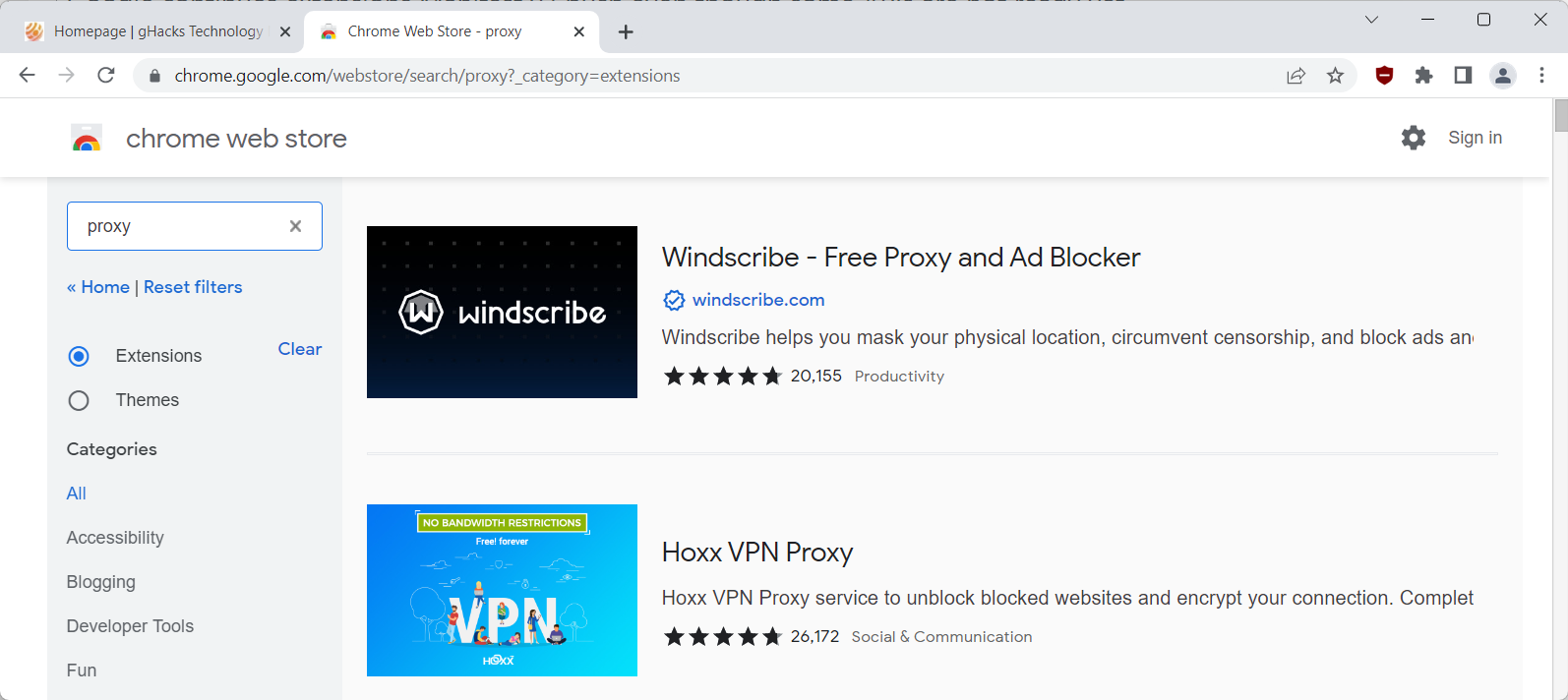The width and height of the screenshot is (1568, 700).
Task: Click the Sign in link
Action: [1475, 138]
